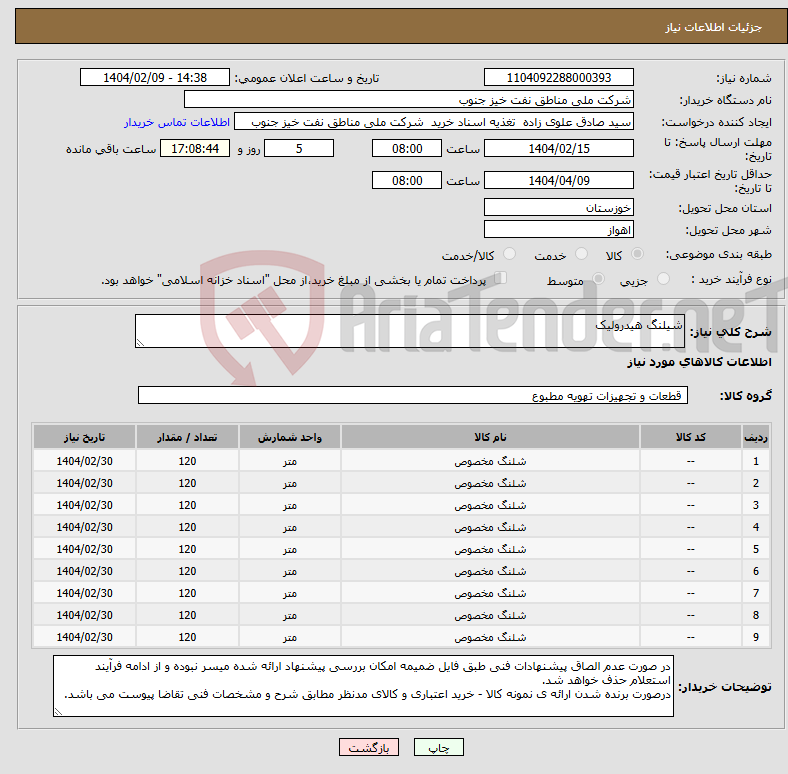This screenshot has height=774, width=788.
Task: Click the remaining days field showing 5
Action: 299,148
